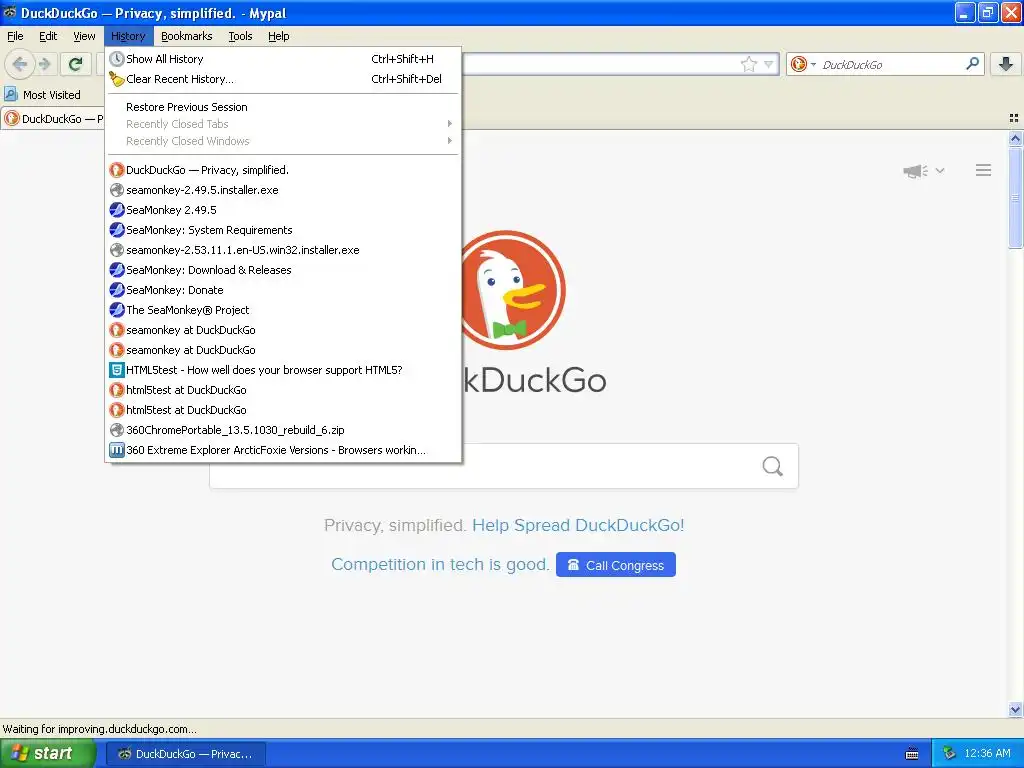Click the megaphone icon on the DuckDuckGo page

point(915,171)
